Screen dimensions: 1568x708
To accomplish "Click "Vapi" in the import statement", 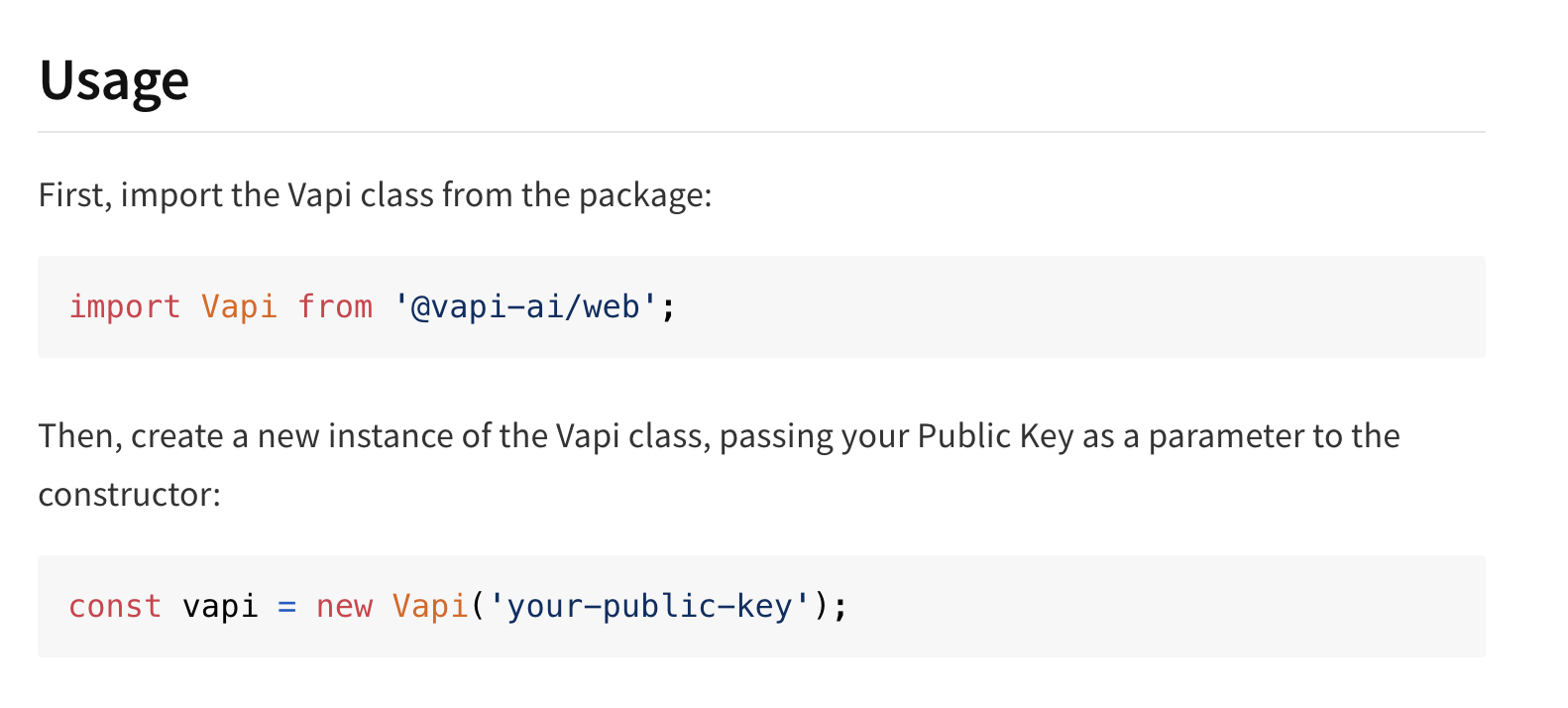I will [239, 306].
